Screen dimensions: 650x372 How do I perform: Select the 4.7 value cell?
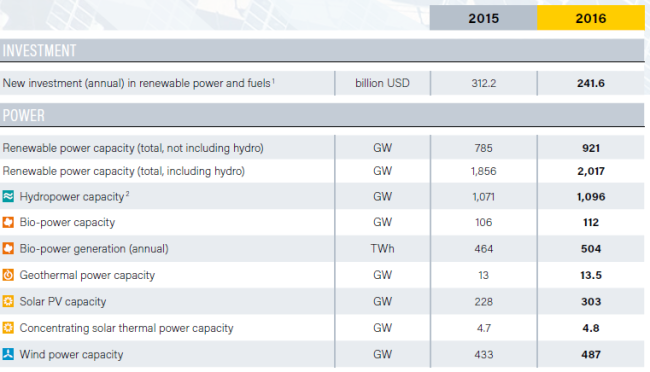483,328
